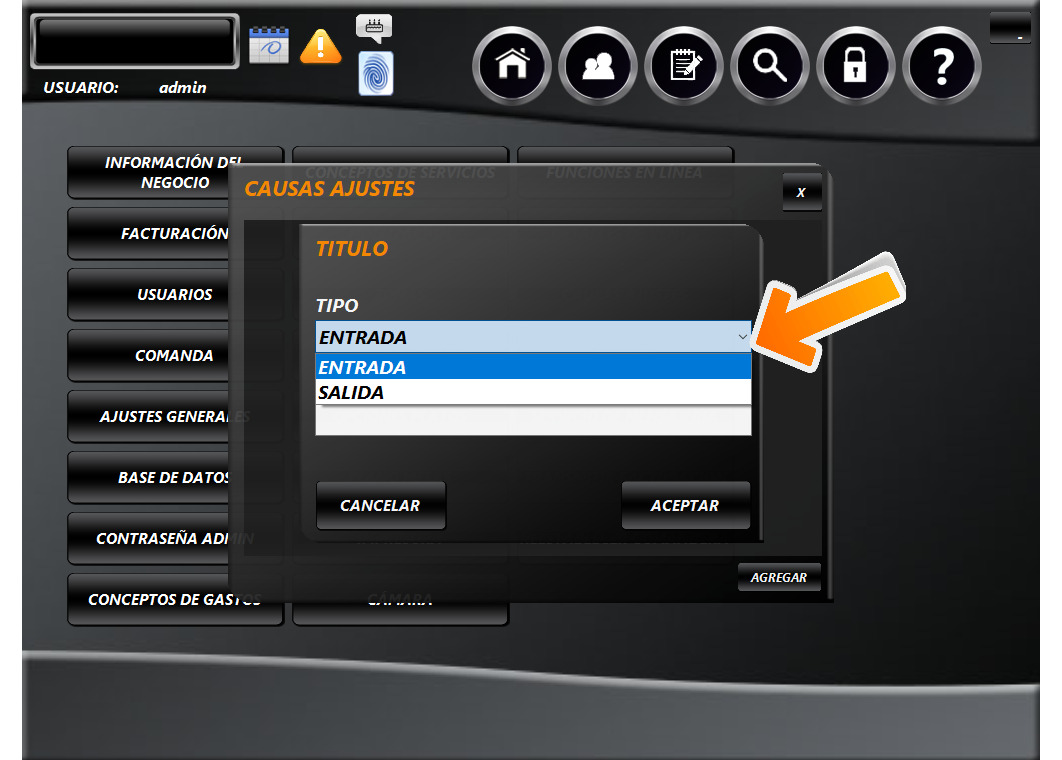Close the Causas Ajustes dialog
Image resolution: width=1062 pixels, height=760 pixels.
tap(801, 192)
